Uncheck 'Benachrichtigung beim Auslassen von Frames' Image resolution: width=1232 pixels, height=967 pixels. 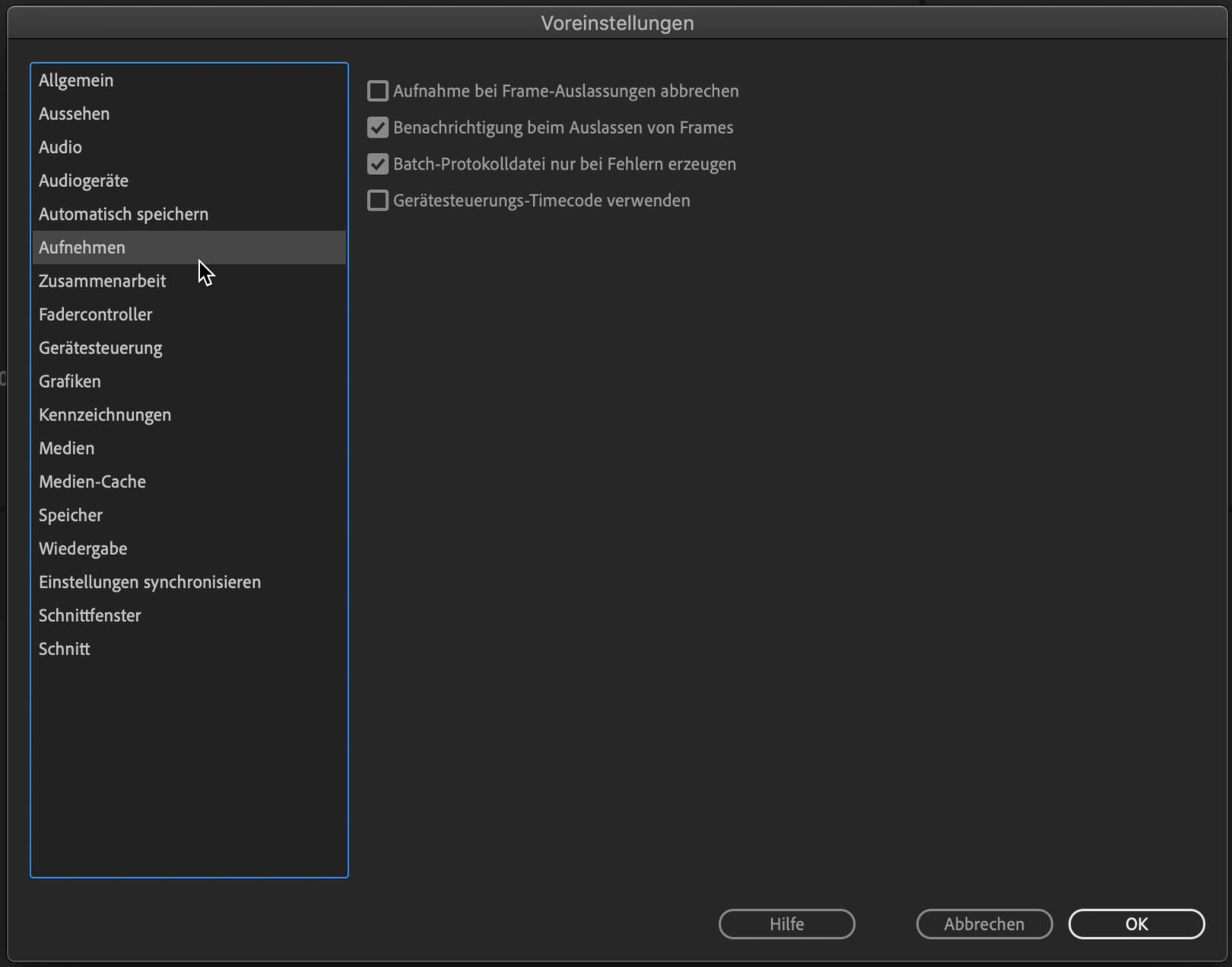click(378, 128)
